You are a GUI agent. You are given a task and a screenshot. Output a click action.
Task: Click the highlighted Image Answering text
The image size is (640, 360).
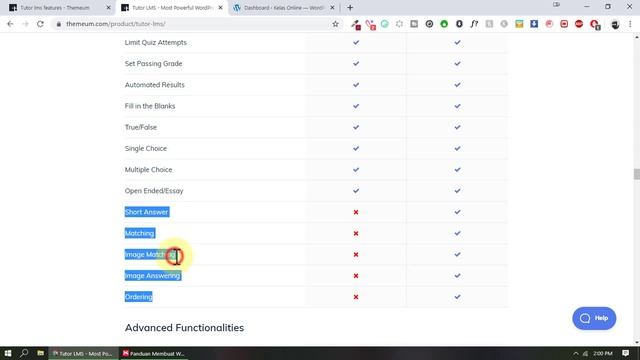[x=153, y=276]
